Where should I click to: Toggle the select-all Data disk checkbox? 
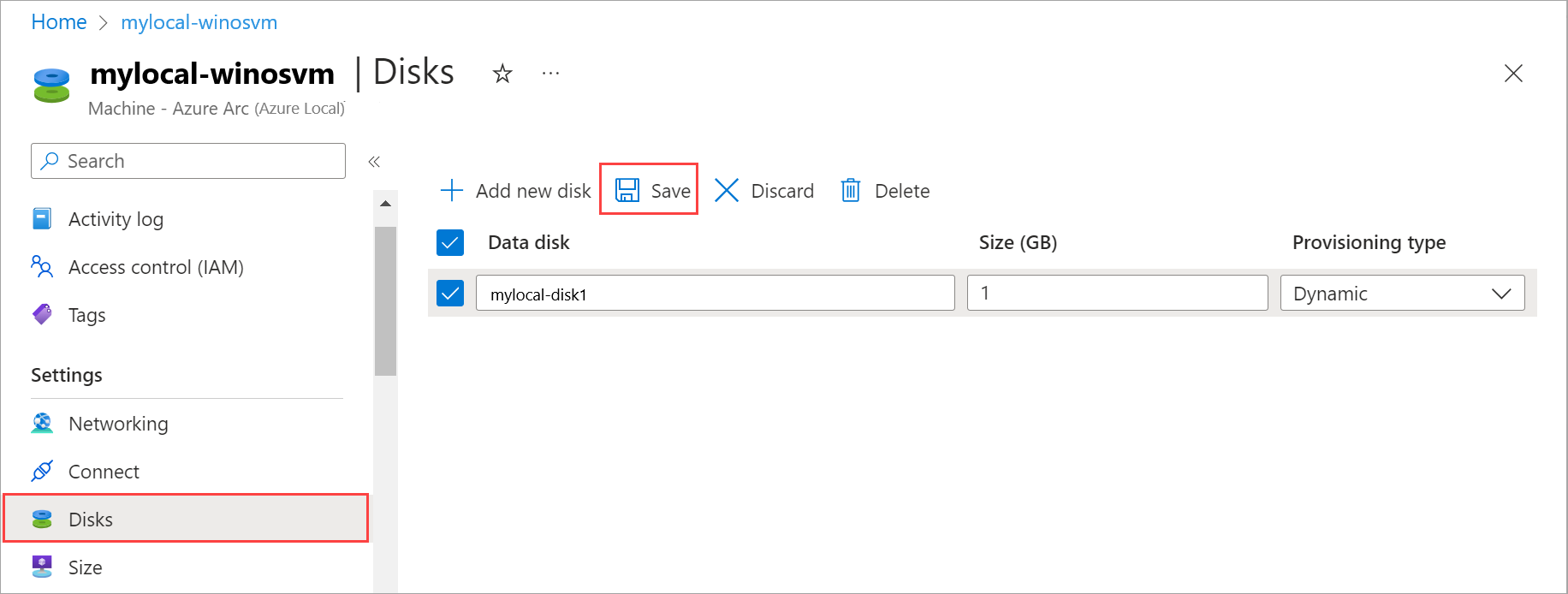point(450,243)
